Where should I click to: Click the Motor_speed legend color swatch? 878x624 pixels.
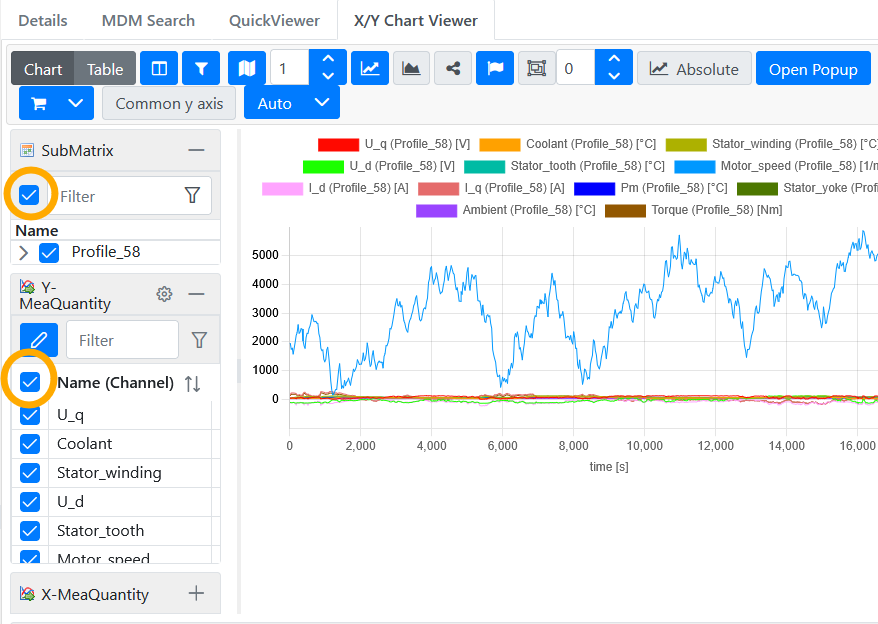click(695, 166)
